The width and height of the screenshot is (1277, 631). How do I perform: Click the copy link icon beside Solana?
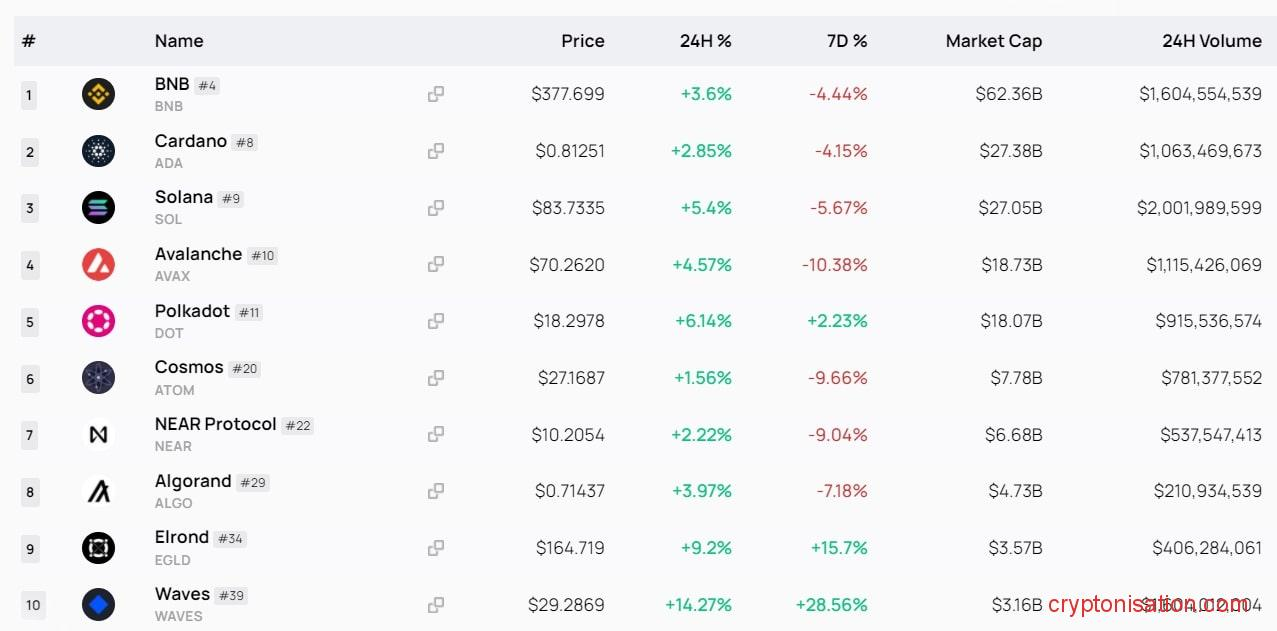(x=435, y=208)
